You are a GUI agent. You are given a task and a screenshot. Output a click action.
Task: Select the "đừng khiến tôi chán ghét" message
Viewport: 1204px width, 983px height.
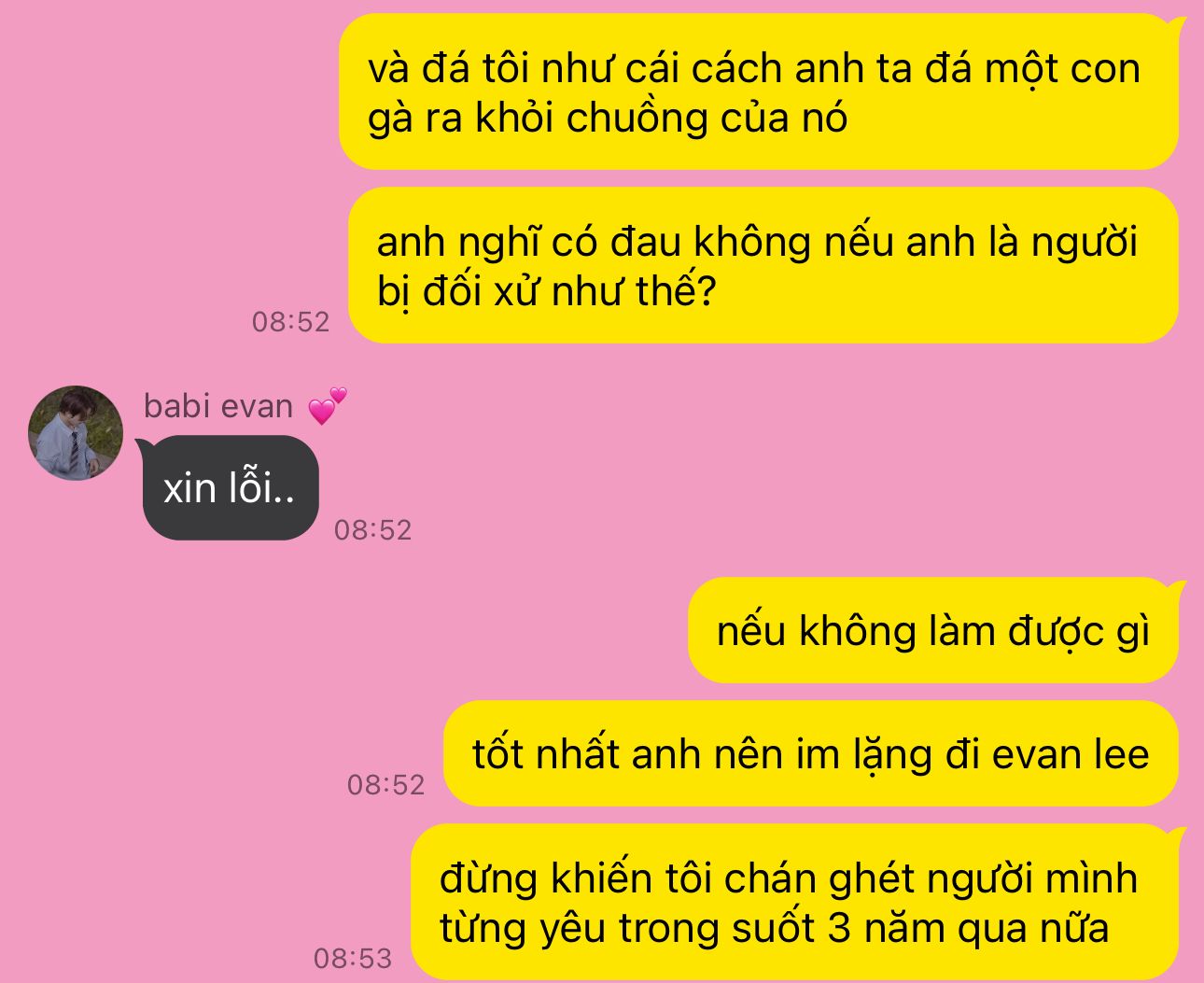pyautogui.click(x=797, y=902)
